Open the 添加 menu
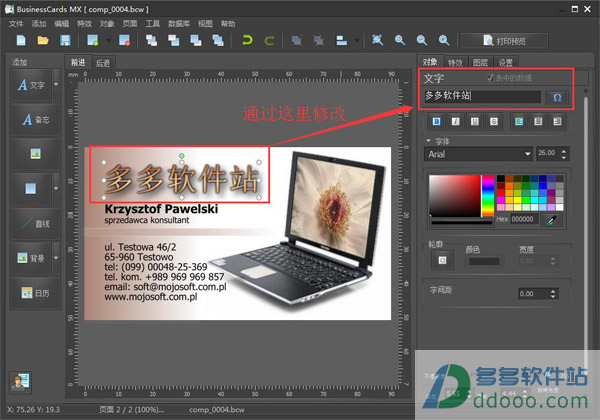This screenshot has height=420, width=600. click(39, 24)
